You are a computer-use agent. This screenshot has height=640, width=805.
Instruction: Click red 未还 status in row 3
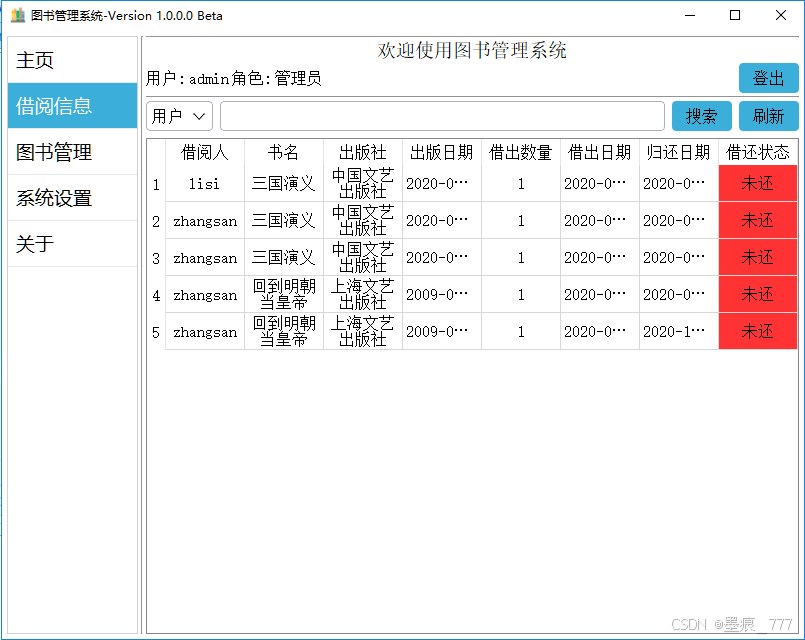click(758, 258)
